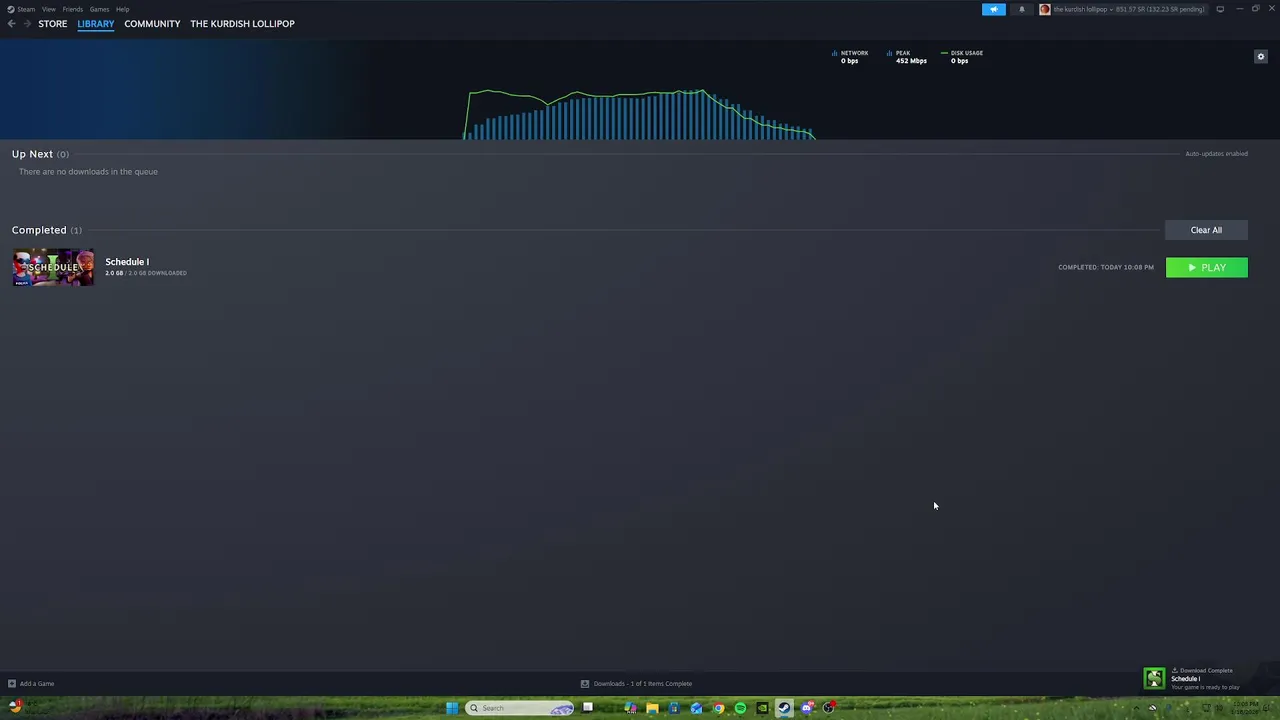
Task: Click the DISK USAGE 0 bps stat
Action: 962,57
